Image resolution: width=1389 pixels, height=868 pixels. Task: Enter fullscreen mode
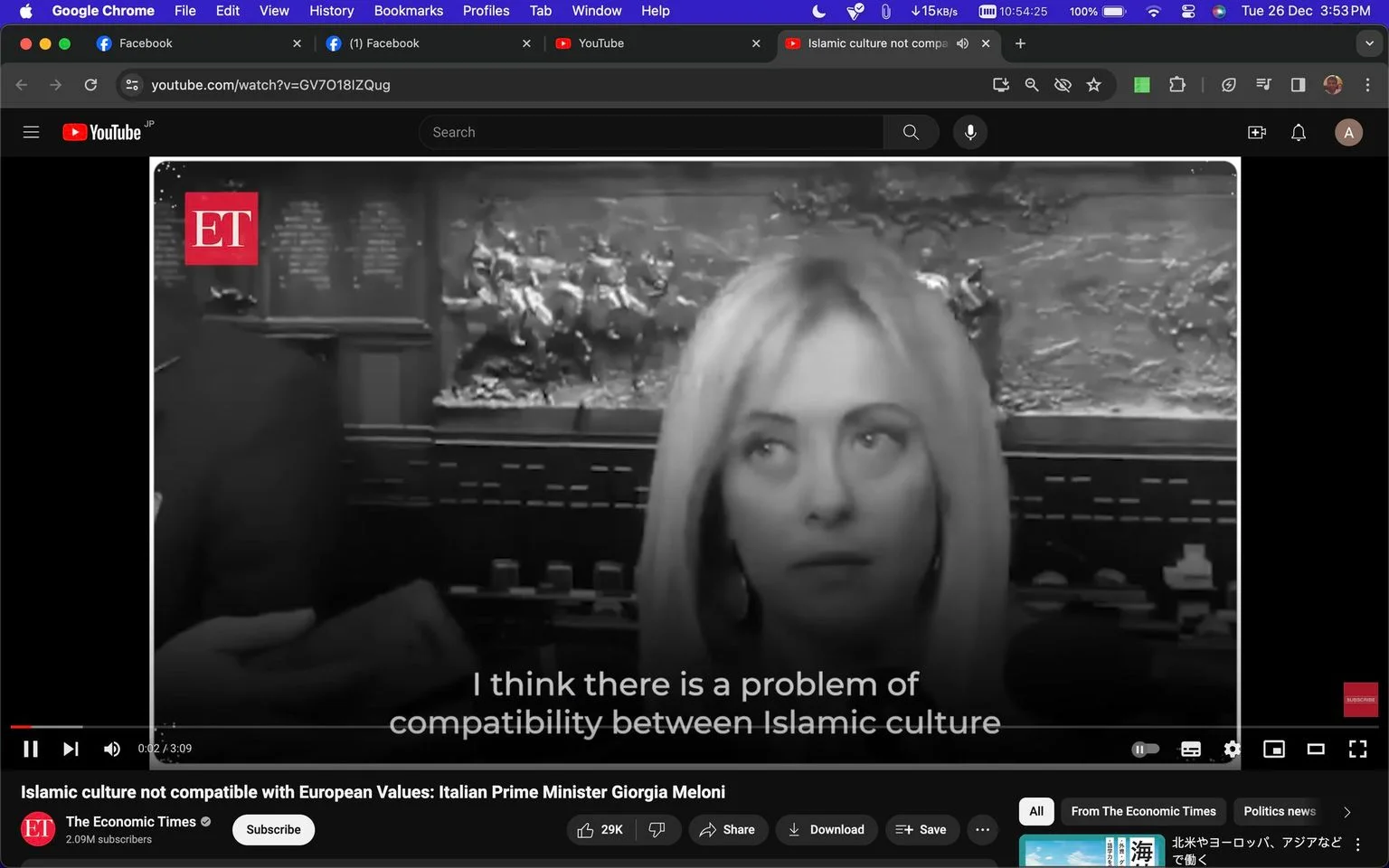click(1357, 749)
